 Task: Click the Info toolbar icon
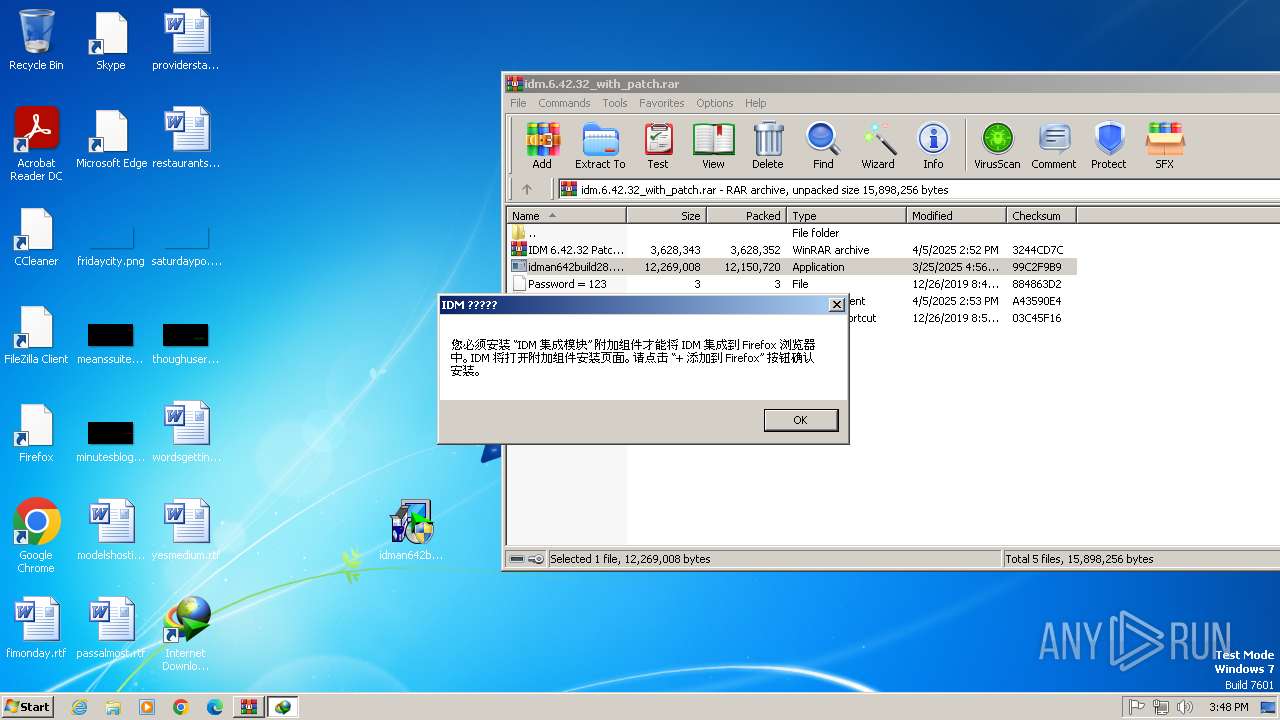pos(933,146)
